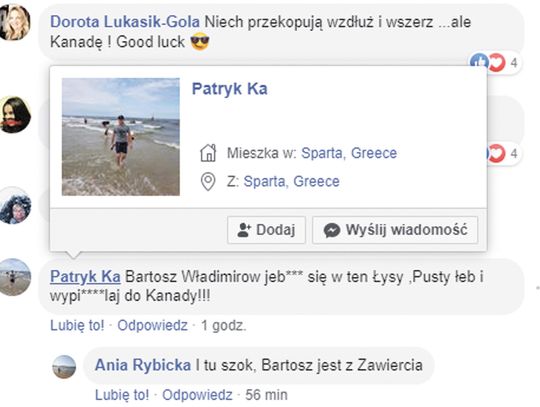
Task: Click Lubię to! under Ania Rybicka's reply
Action: coord(122,395)
